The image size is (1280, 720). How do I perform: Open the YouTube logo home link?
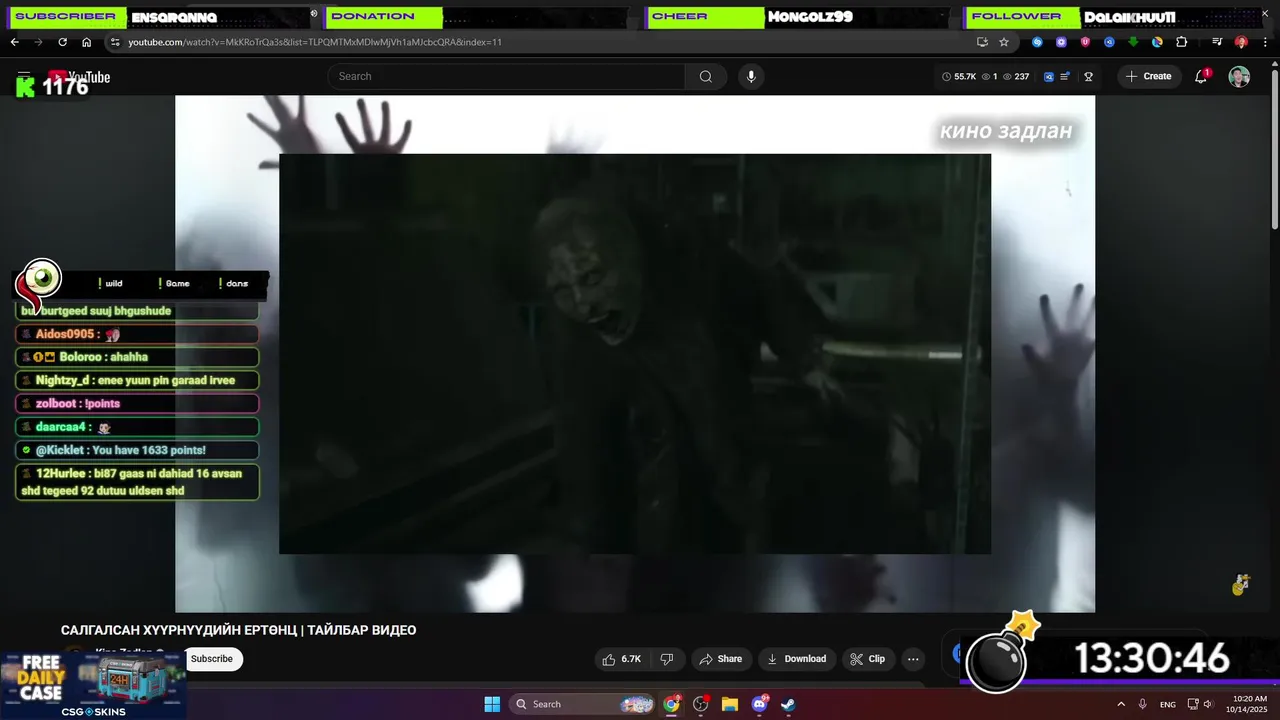(78, 77)
